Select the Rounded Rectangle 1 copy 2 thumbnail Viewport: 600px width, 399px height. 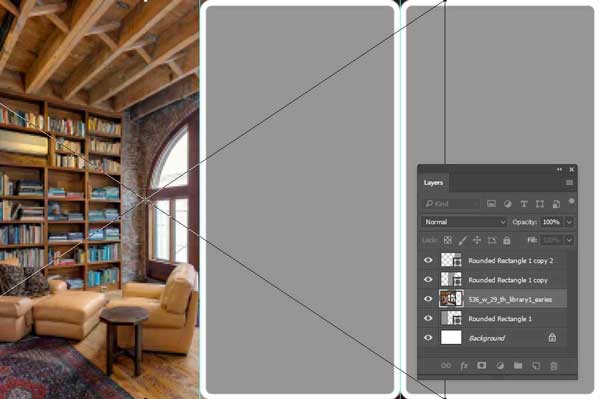coord(451,260)
